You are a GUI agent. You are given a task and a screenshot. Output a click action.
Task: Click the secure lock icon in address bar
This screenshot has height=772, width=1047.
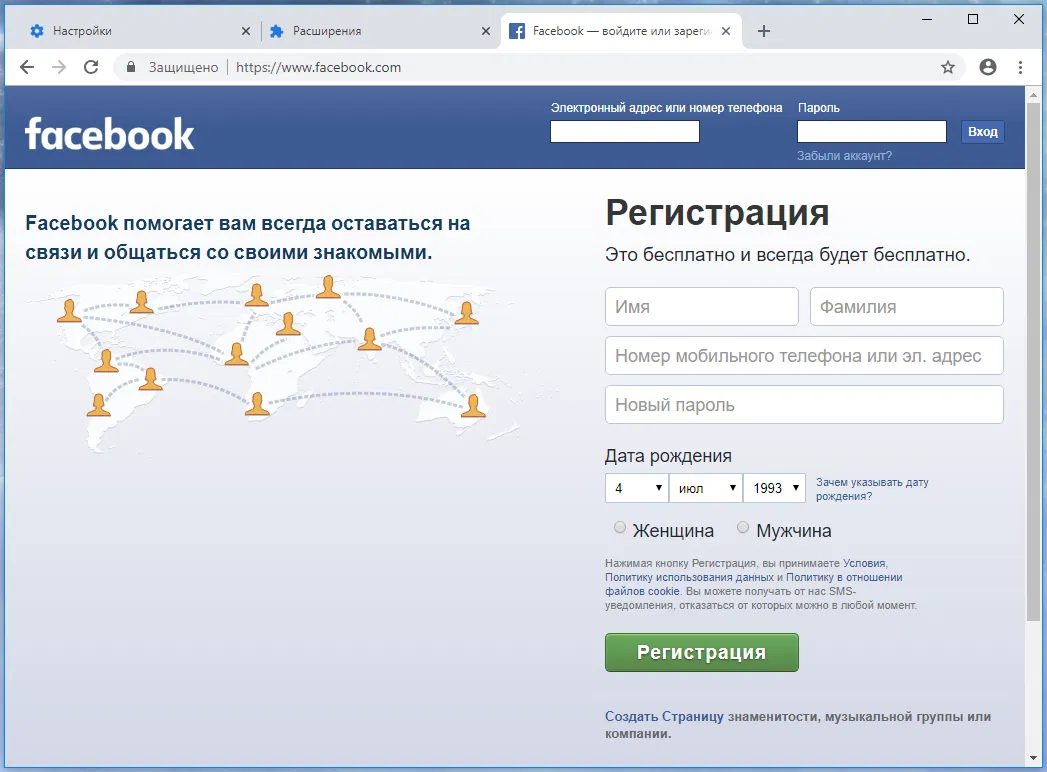coord(131,67)
